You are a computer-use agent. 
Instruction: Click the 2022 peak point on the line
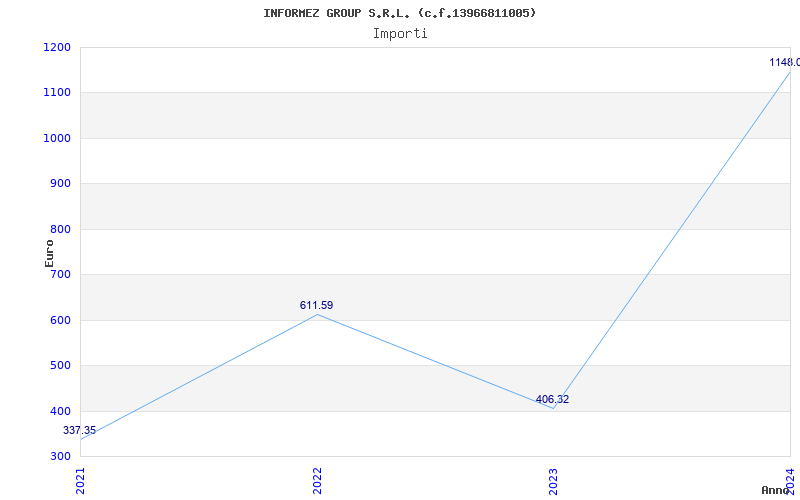(317, 314)
